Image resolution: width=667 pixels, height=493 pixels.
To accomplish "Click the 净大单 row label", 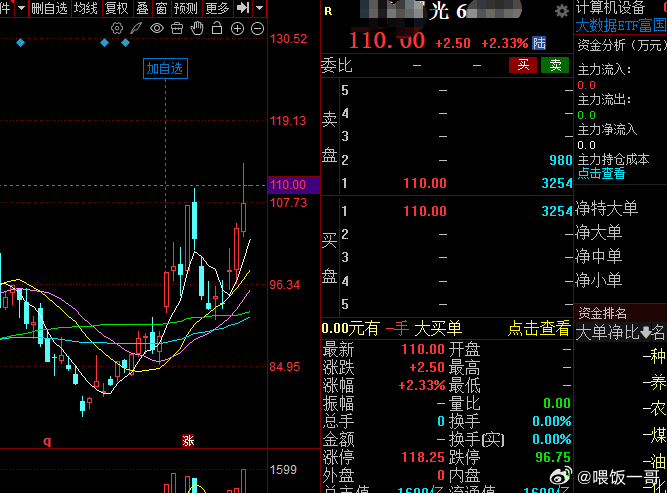I will (599, 232).
